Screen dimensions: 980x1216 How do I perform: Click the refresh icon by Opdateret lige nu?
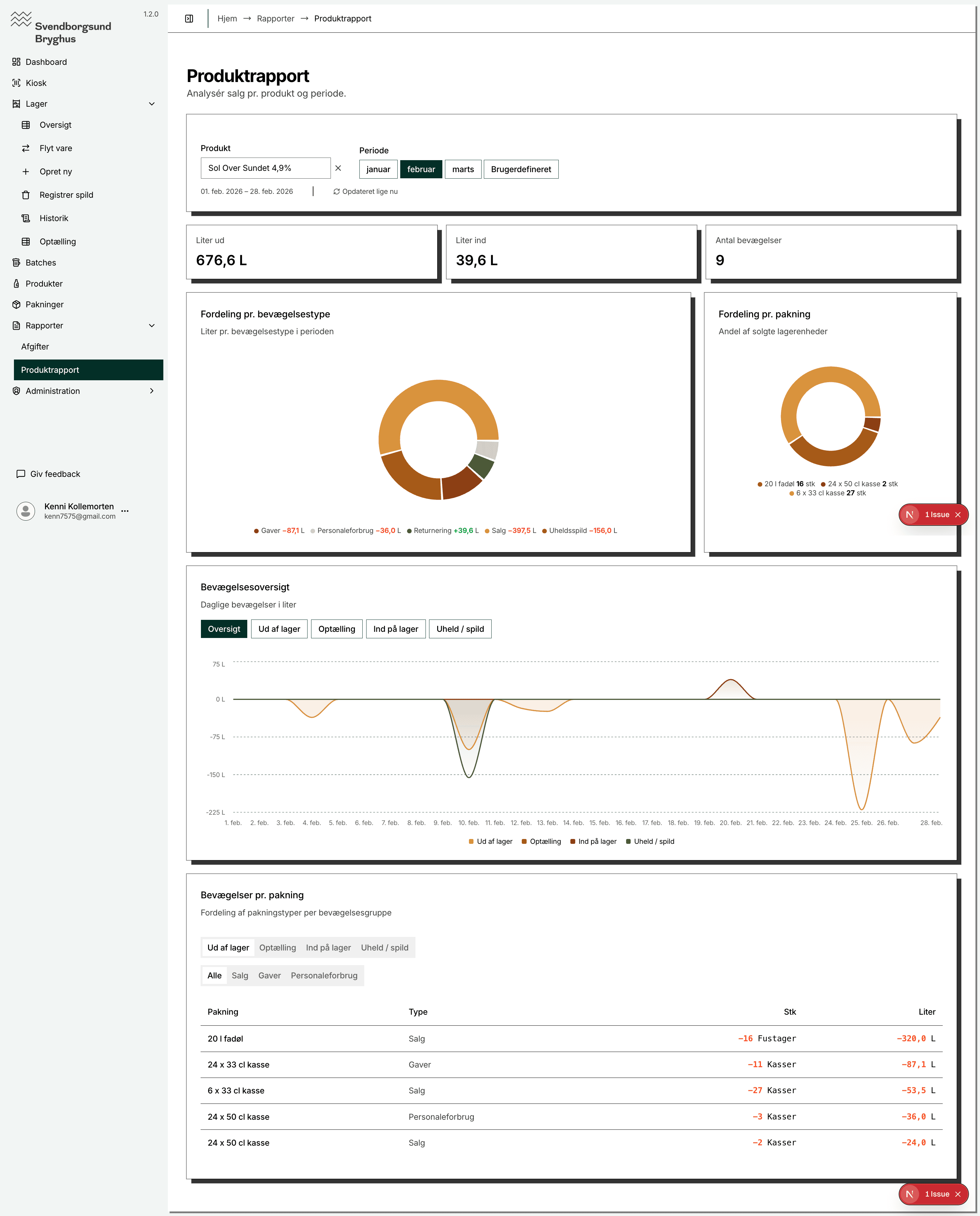tap(336, 192)
